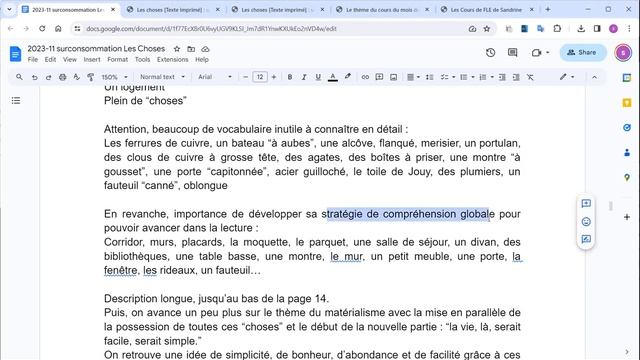The width and height of the screenshot is (640, 360).
Task: Add emoji reaction to selection
Action: coord(586,222)
